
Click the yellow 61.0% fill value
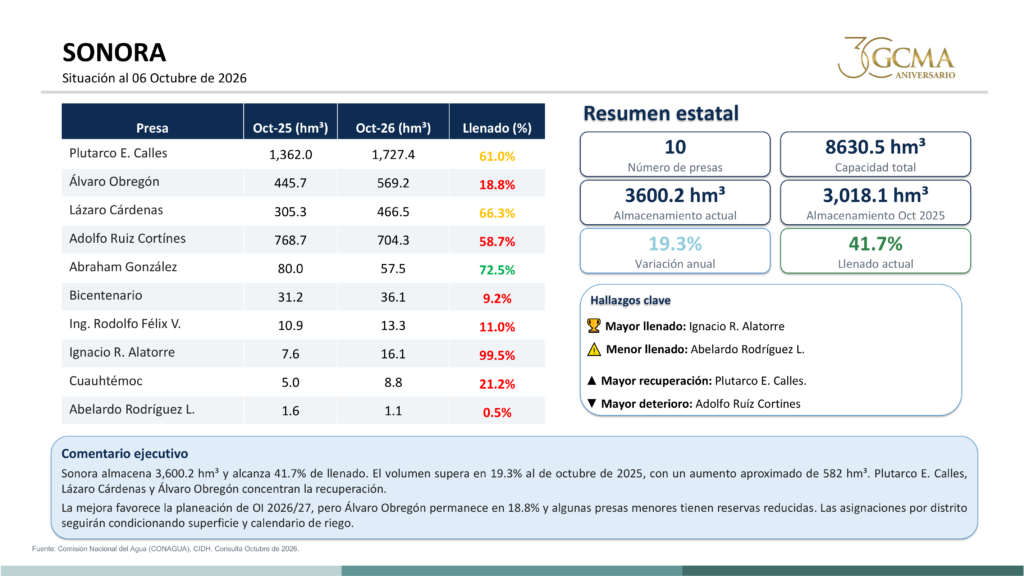(497, 156)
